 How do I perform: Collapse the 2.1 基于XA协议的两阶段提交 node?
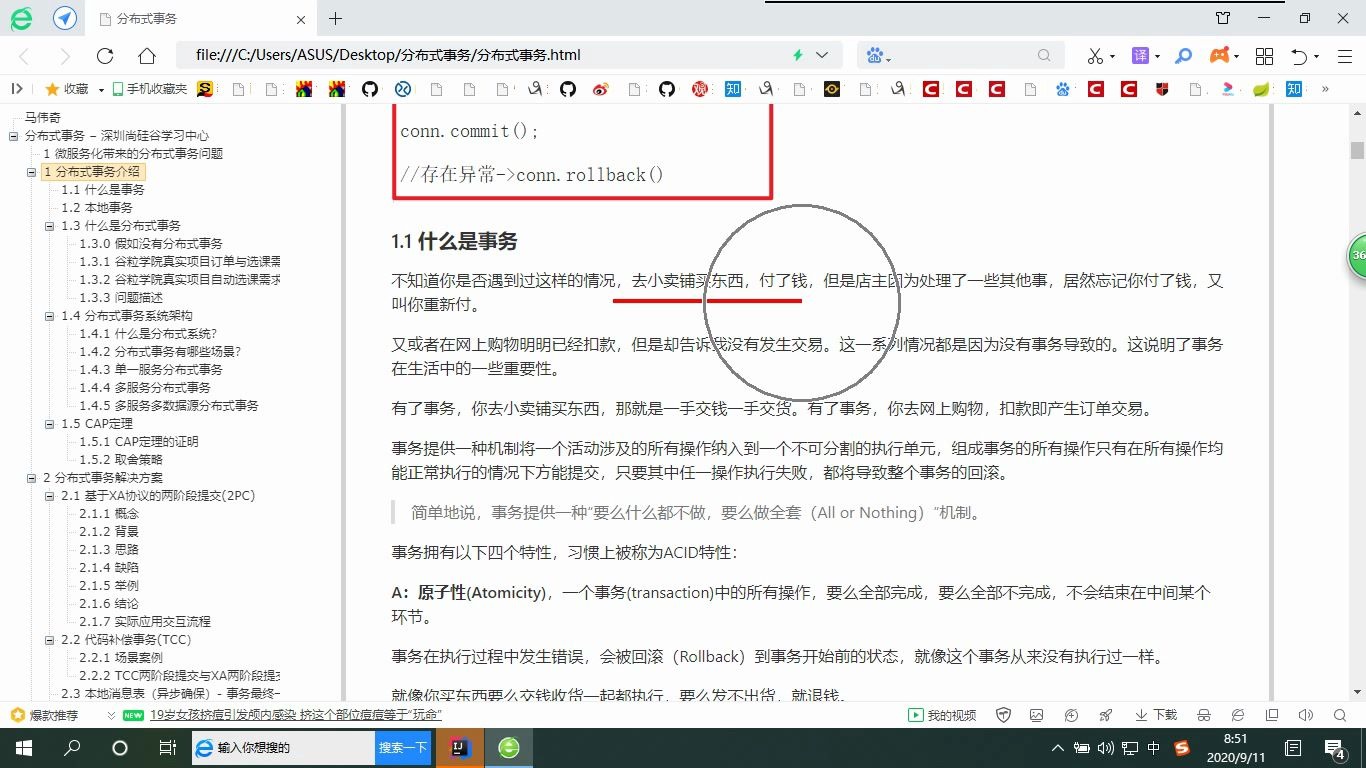(x=50, y=496)
